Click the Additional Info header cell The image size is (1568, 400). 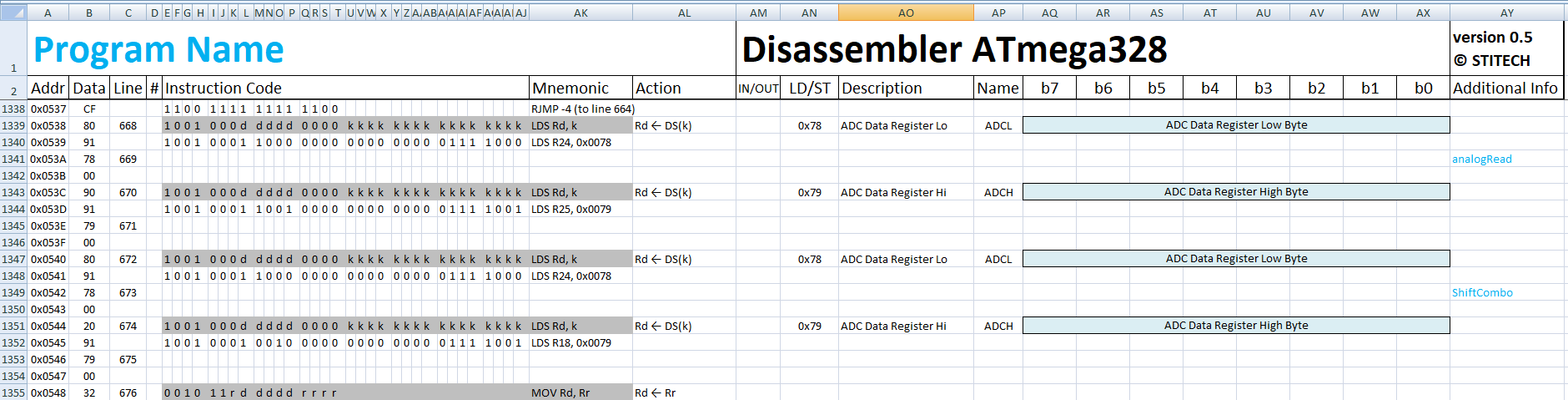1505,88
